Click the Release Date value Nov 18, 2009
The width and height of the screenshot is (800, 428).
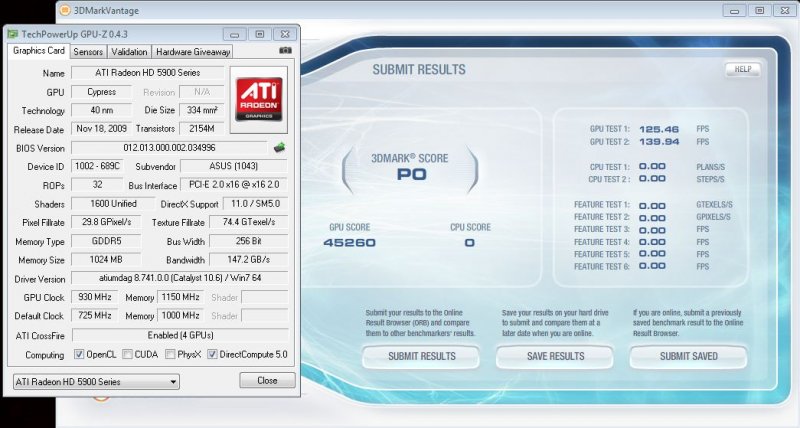[101, 129]
